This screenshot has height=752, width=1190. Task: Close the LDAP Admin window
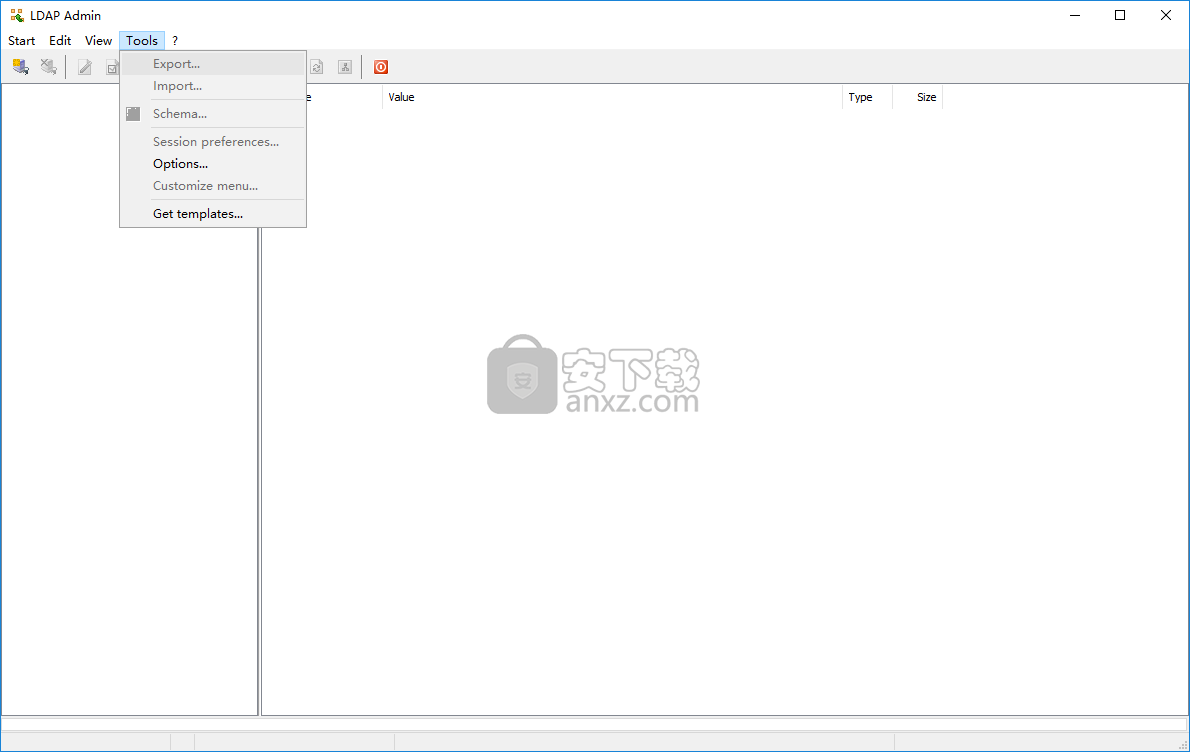pyautogui.click(x=1166, y=15)
